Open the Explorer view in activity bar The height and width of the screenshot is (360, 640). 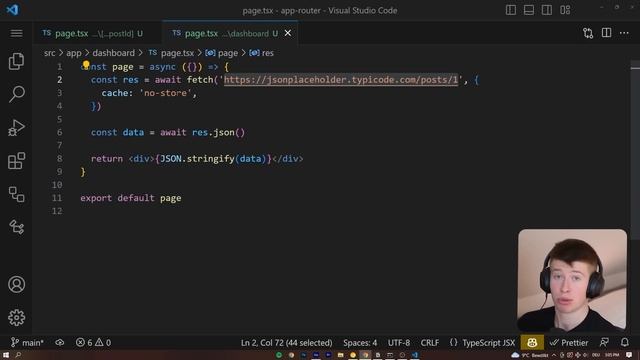[x=16, y=61]
